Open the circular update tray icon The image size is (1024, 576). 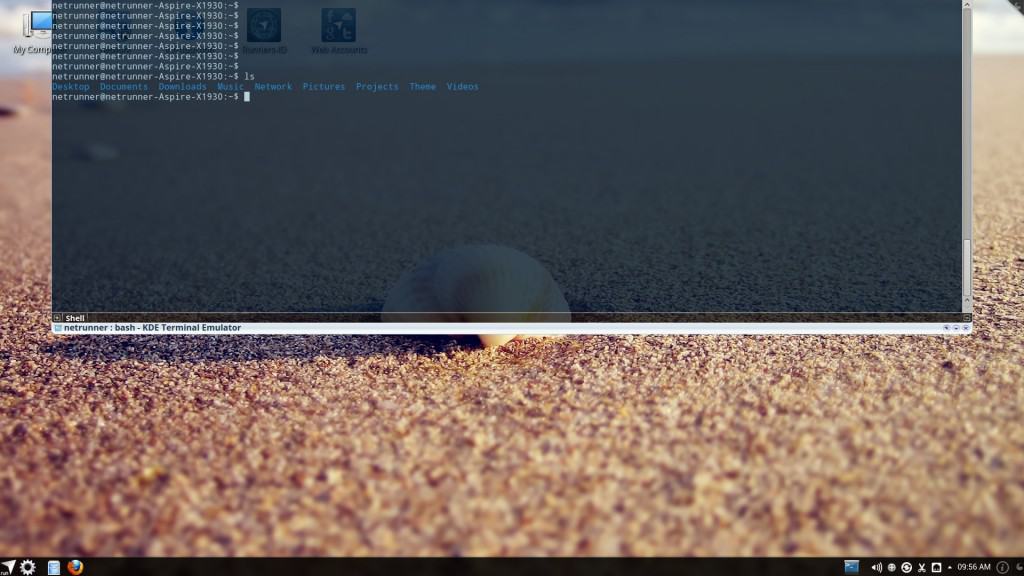[x=906, y=568]
